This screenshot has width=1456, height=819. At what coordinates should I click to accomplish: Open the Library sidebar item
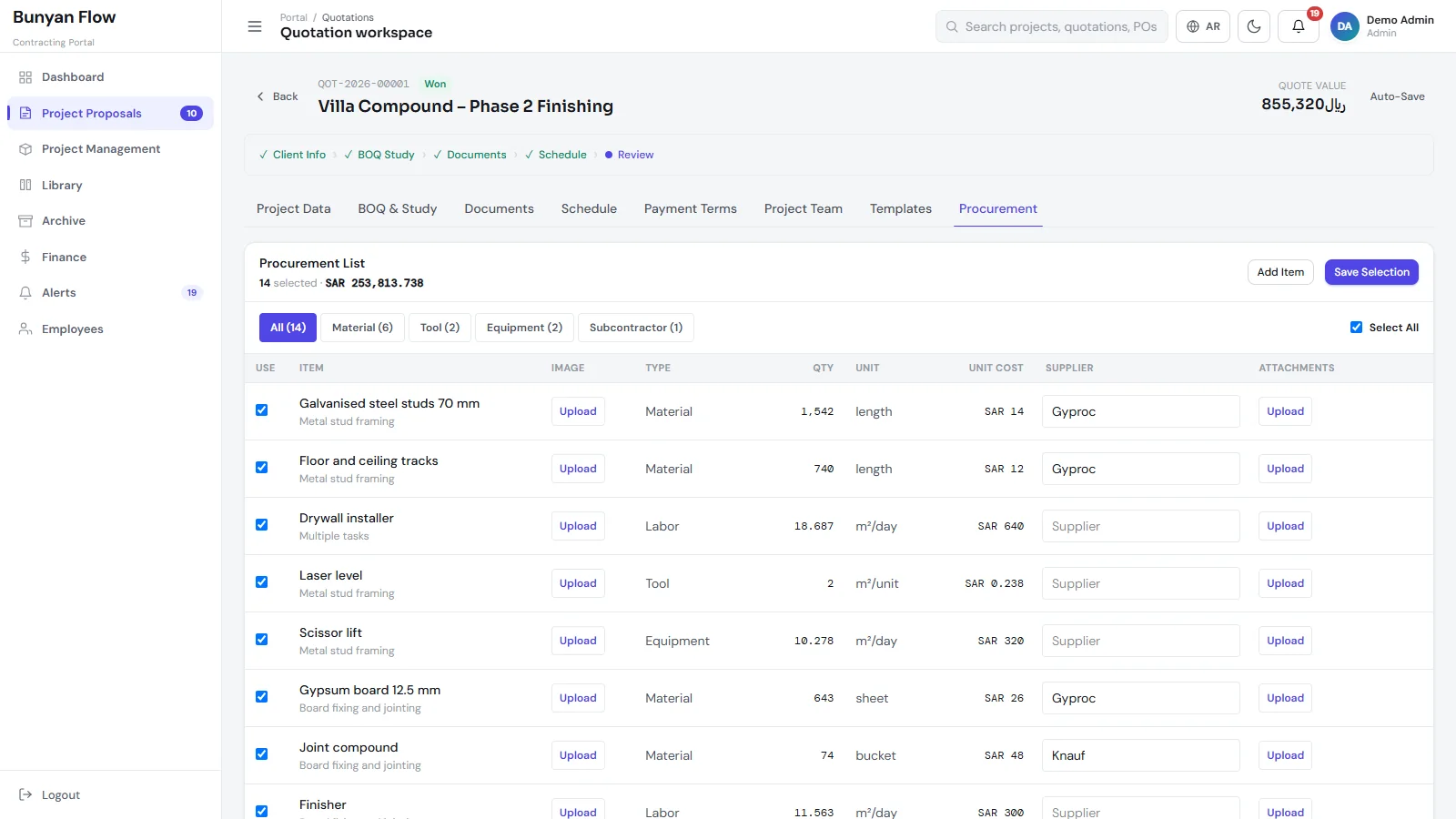pyautogui.click(x=110, y=186)
